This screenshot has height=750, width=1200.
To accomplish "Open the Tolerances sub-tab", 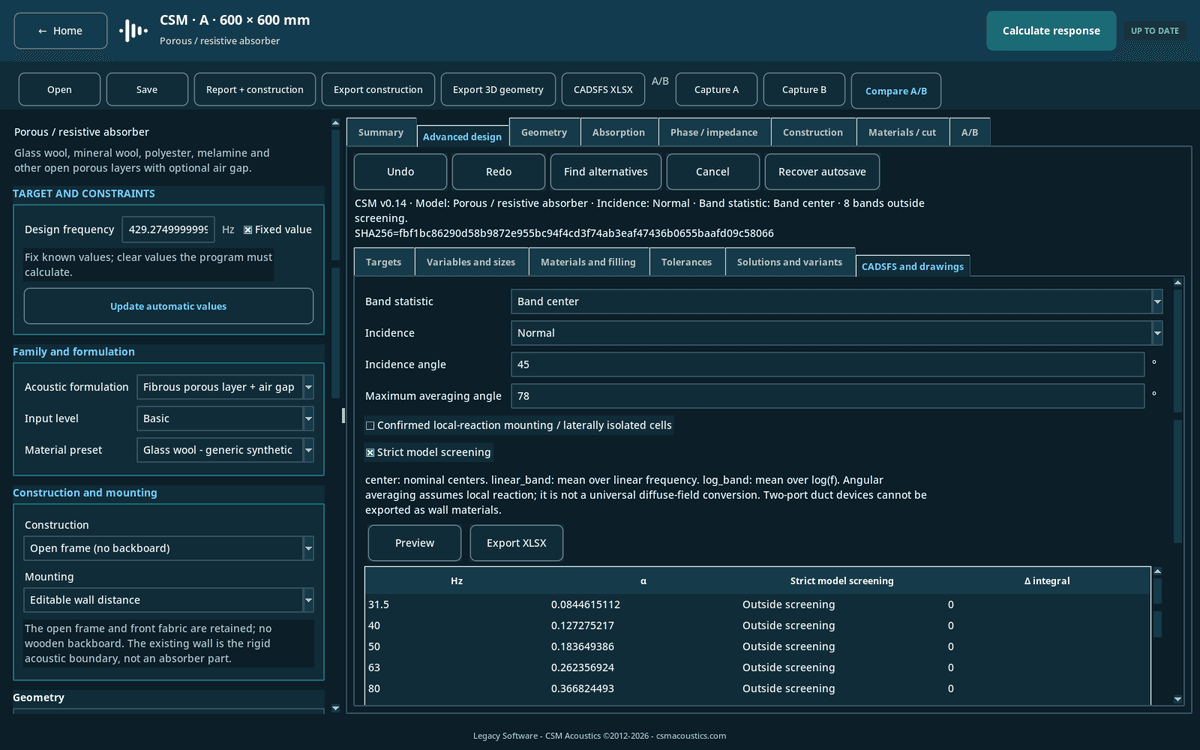I will pos(687,262).
